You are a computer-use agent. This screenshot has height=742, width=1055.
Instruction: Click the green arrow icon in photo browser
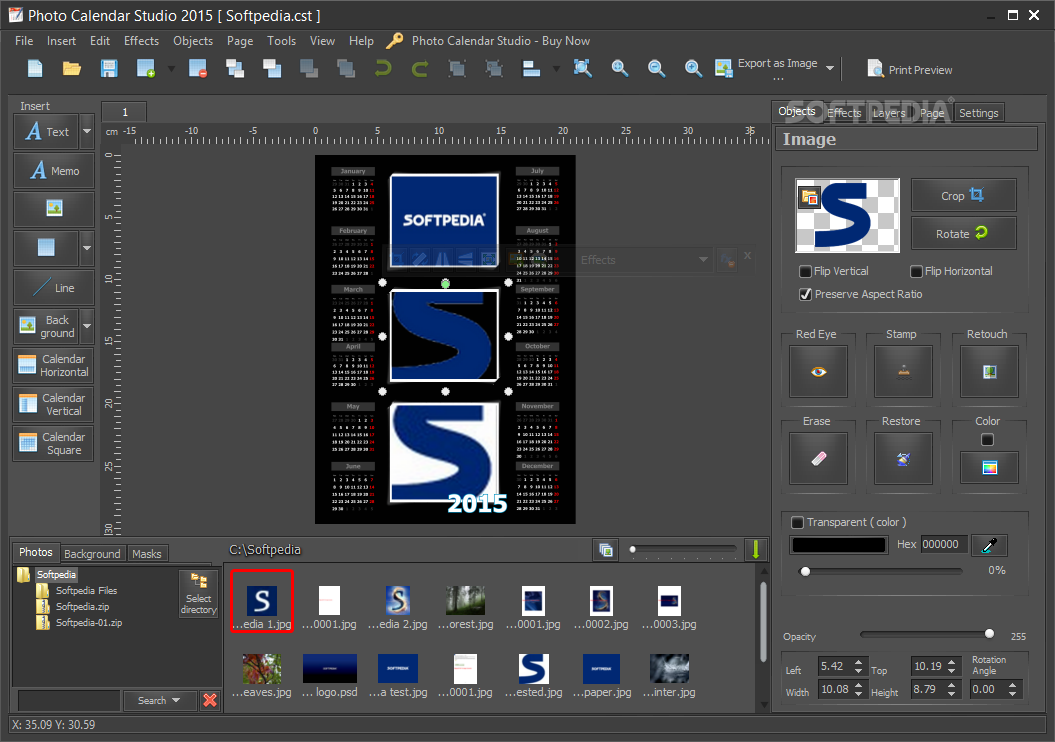pos(756,550)
